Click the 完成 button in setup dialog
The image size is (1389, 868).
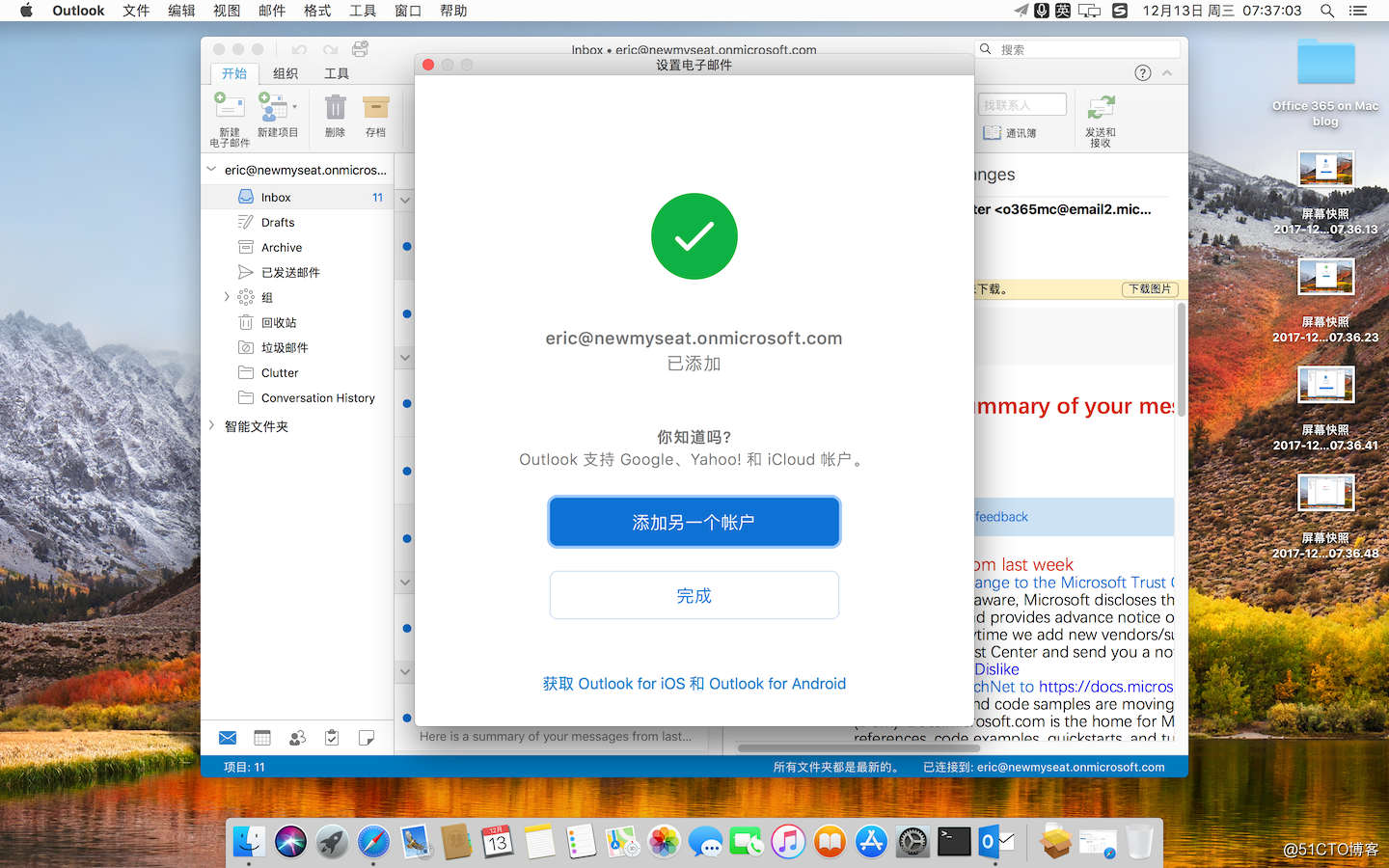(694, 595)
